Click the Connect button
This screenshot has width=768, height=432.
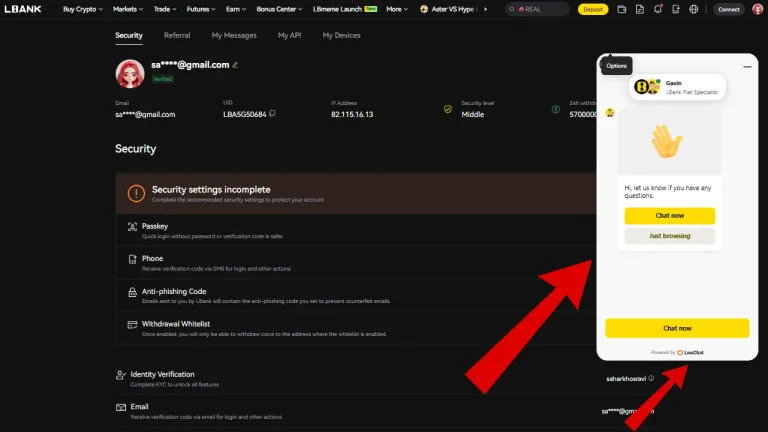(728, 9)
